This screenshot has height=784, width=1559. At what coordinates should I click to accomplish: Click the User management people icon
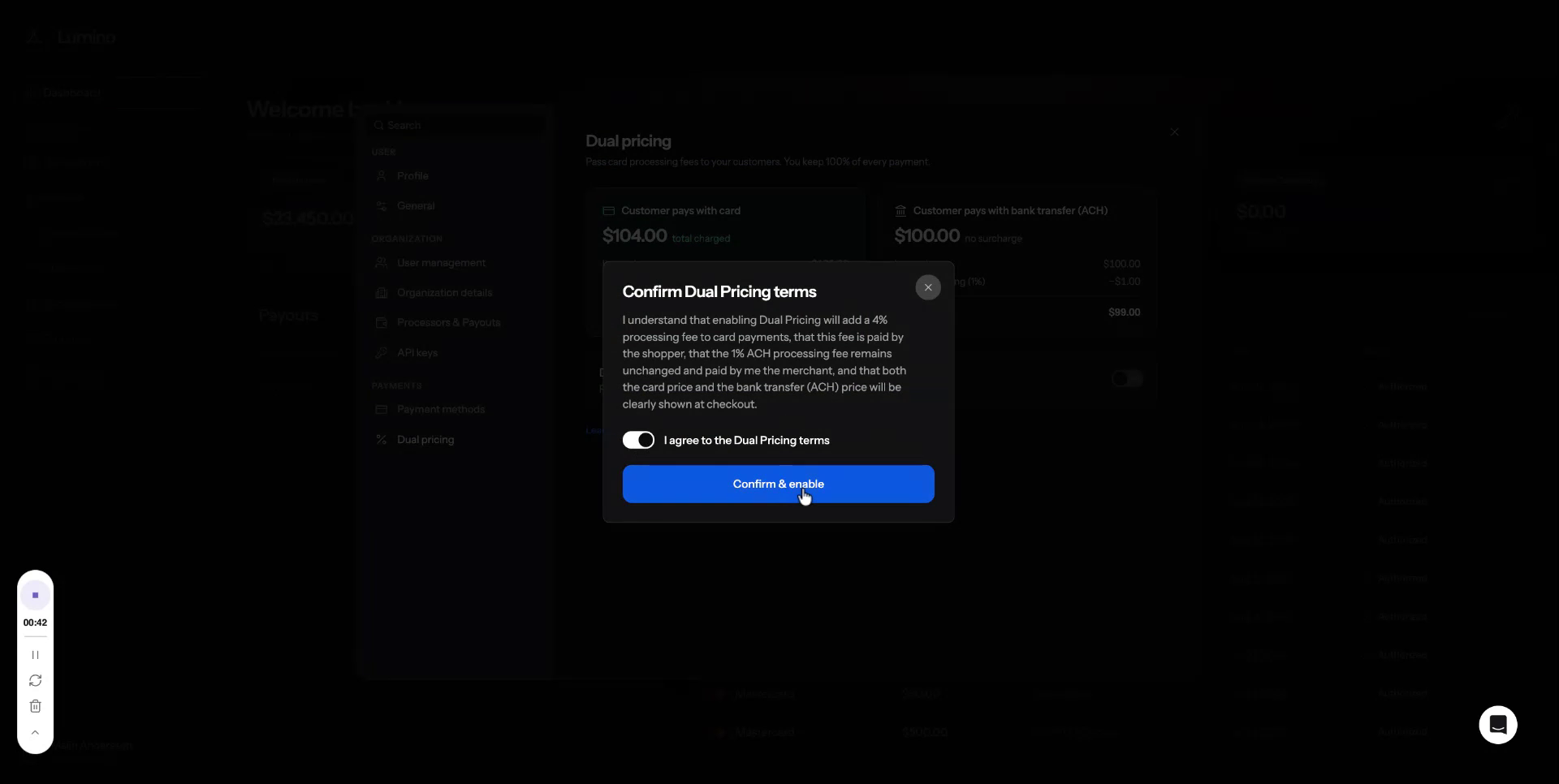(381, 262)
